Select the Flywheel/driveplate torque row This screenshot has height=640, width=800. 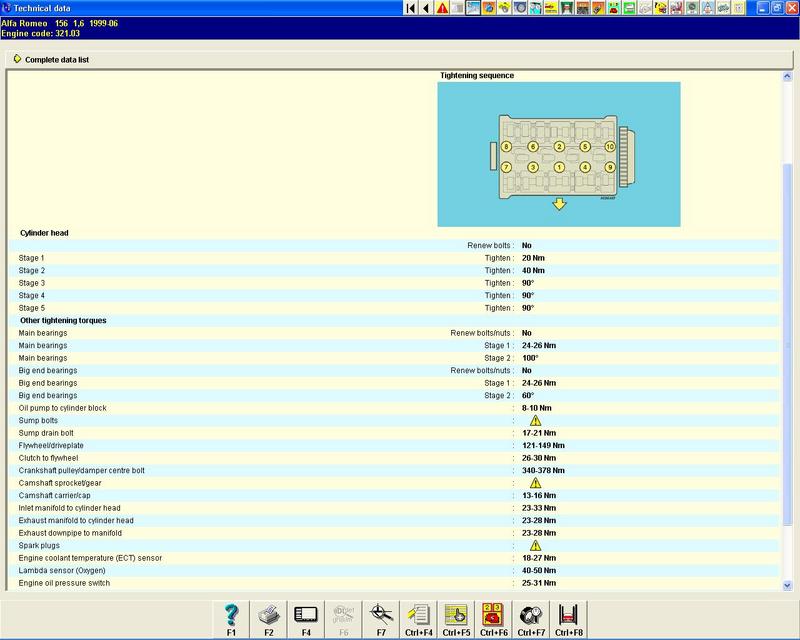click(300, 445)
